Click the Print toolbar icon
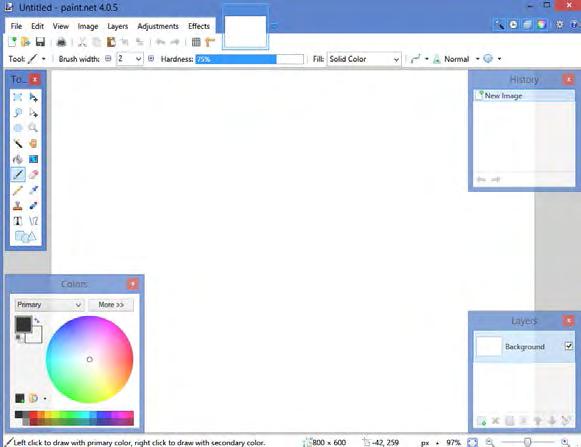Viewport: 581px width, 447px height. (x=61, y=42)
